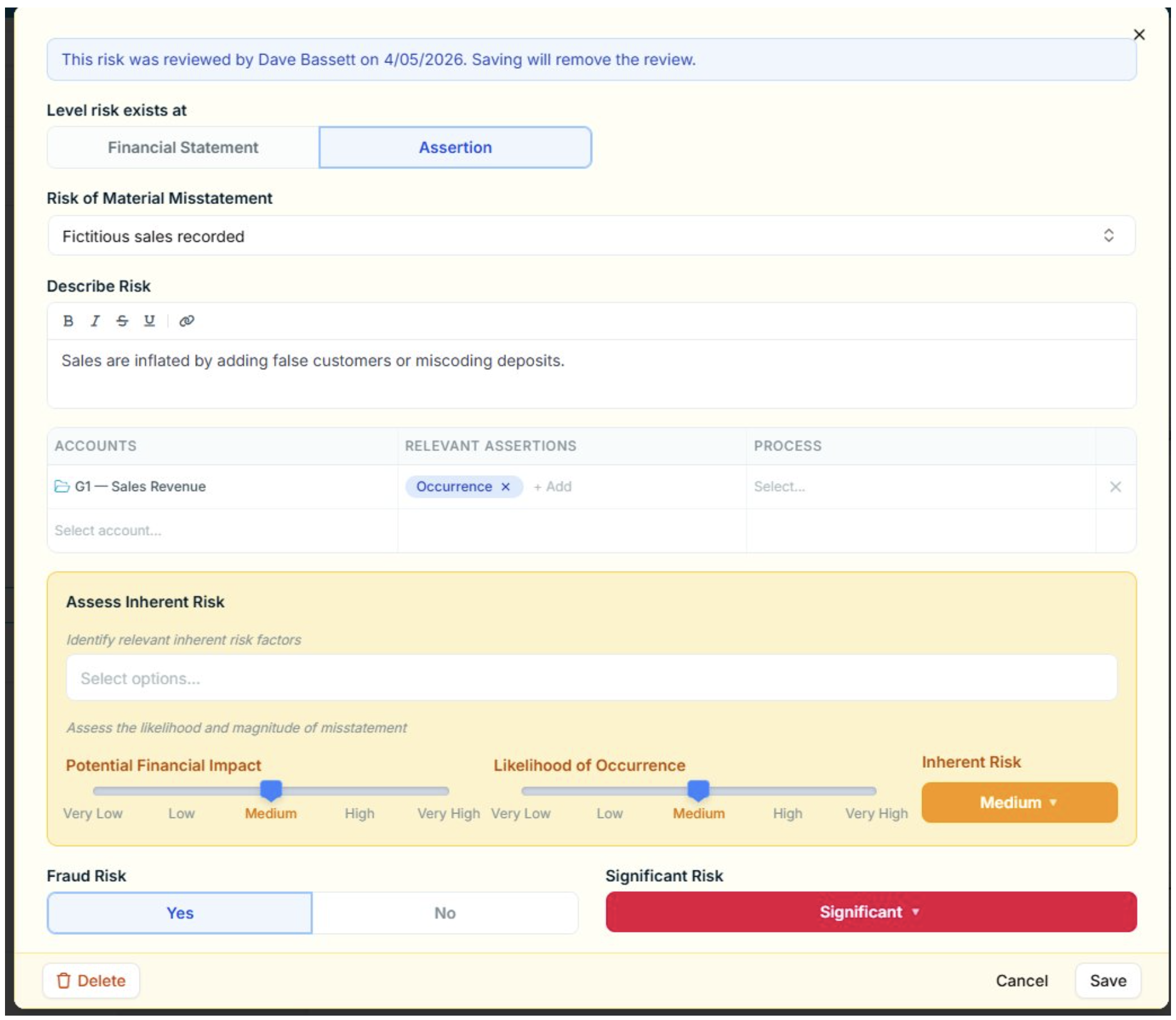Open the Inherent Risk Medium dropdown
Viewport: 1176px width, 1020px height.
click(1019, 802)
